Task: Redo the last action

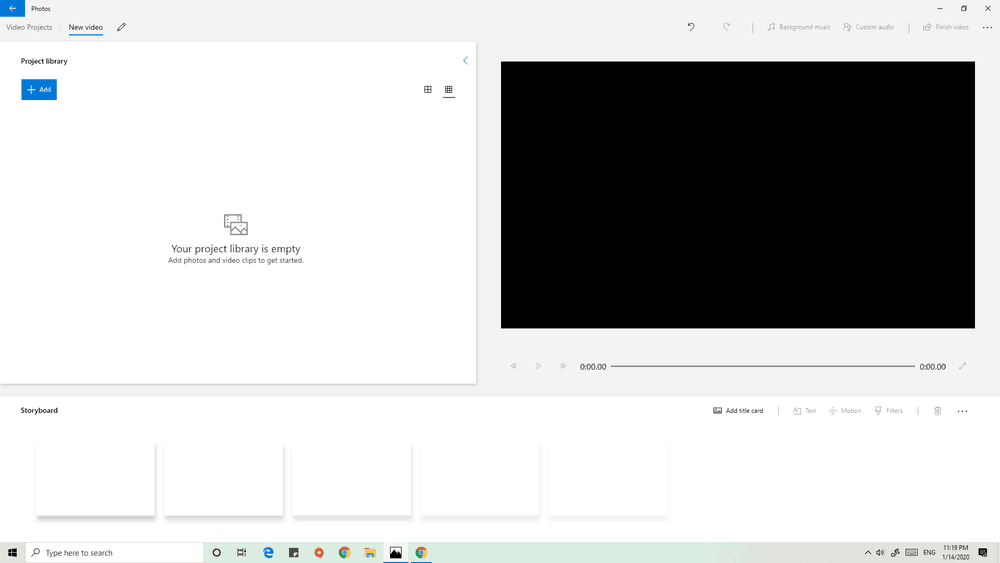Action: point(726,27)
